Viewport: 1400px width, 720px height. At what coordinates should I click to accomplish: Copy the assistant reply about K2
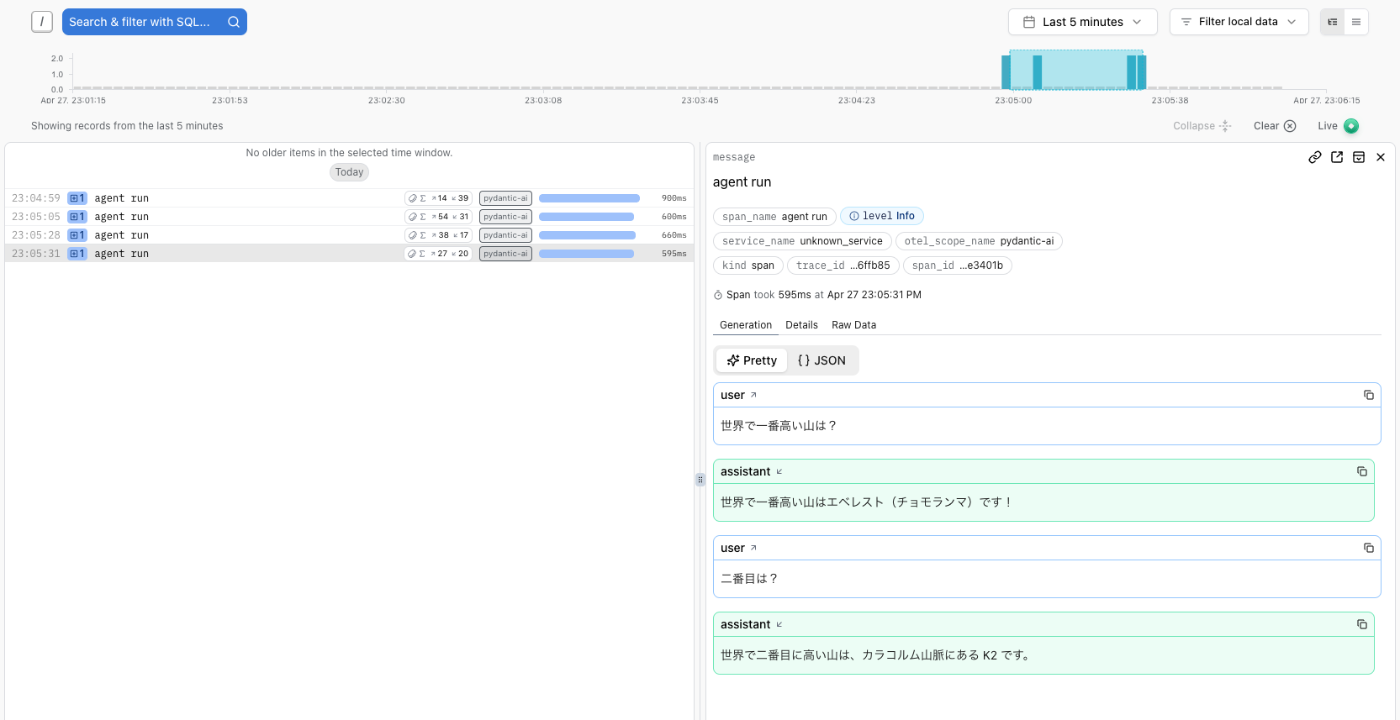coord(1362,624)
